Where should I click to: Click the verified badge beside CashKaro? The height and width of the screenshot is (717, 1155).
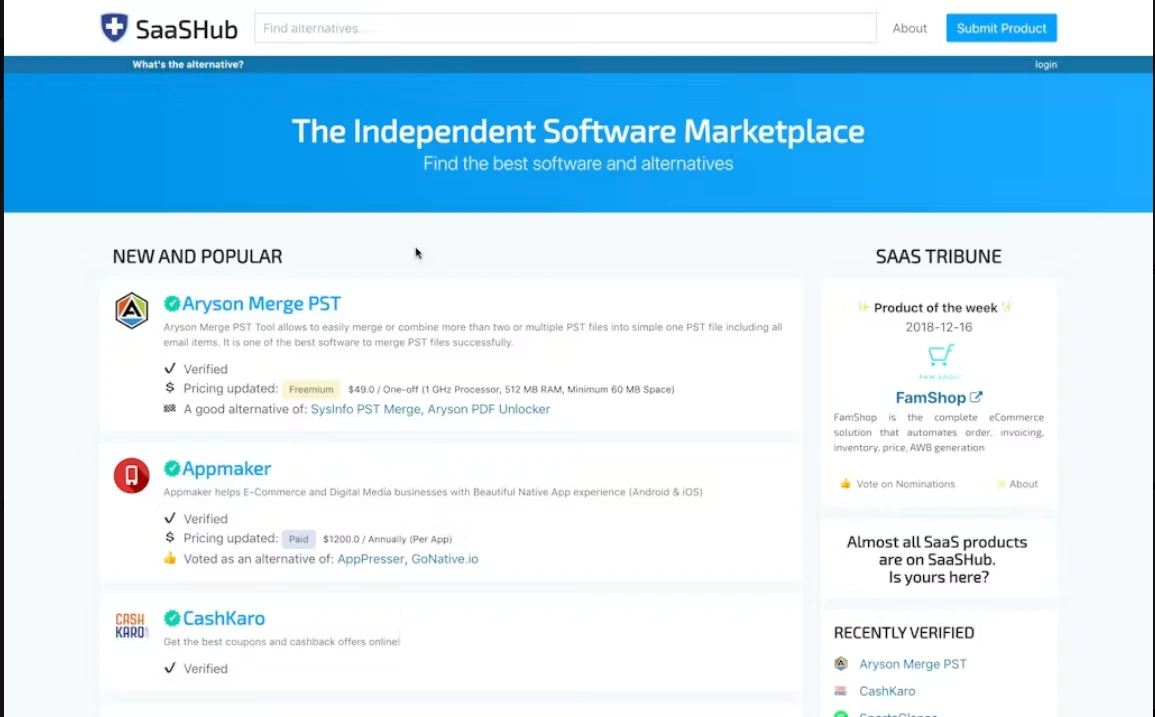pyautogui.click(x=172, y=618)
